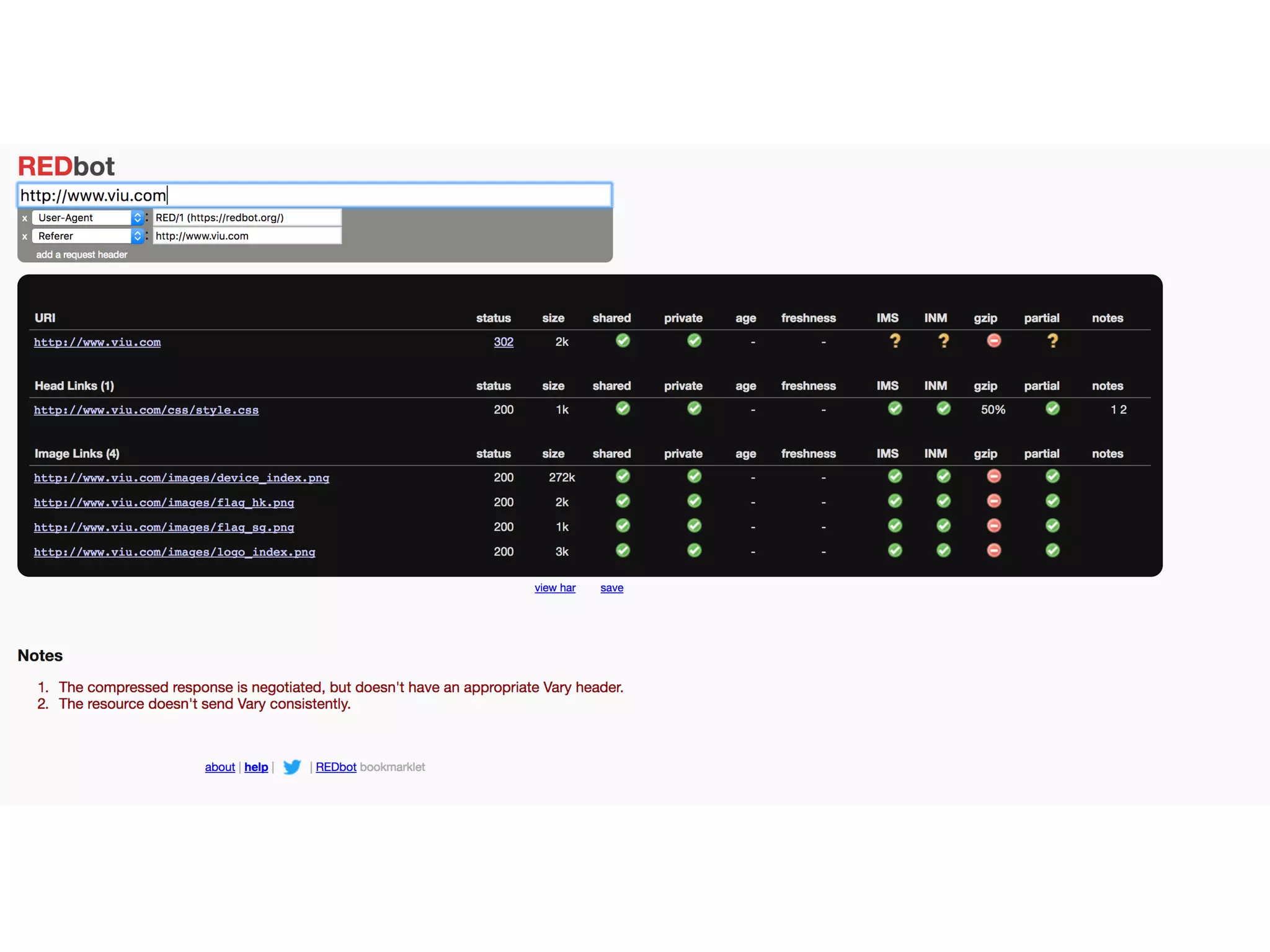
Task: Click the Twitter bird icon in footer
Action: pyautogui.click(x=291, y=767)
